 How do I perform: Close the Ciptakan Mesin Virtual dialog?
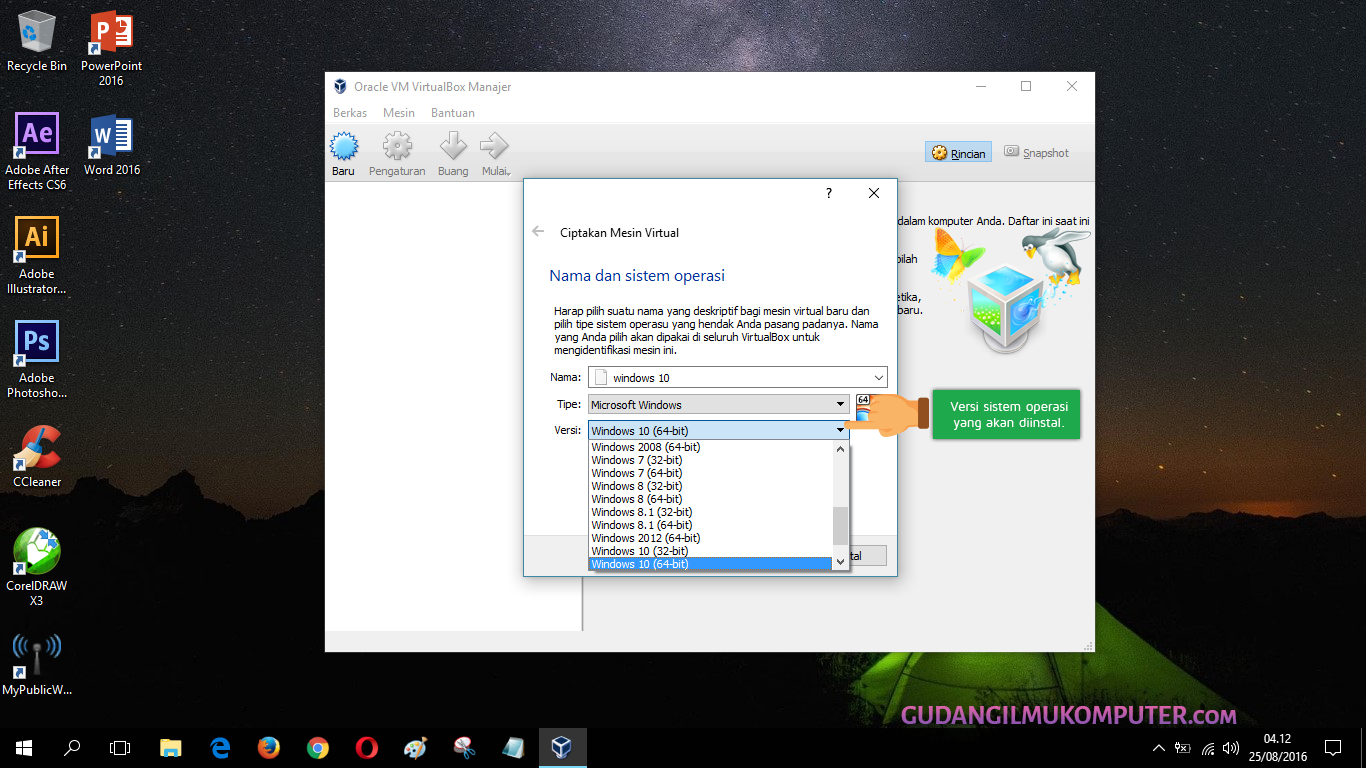coord(874,193)
